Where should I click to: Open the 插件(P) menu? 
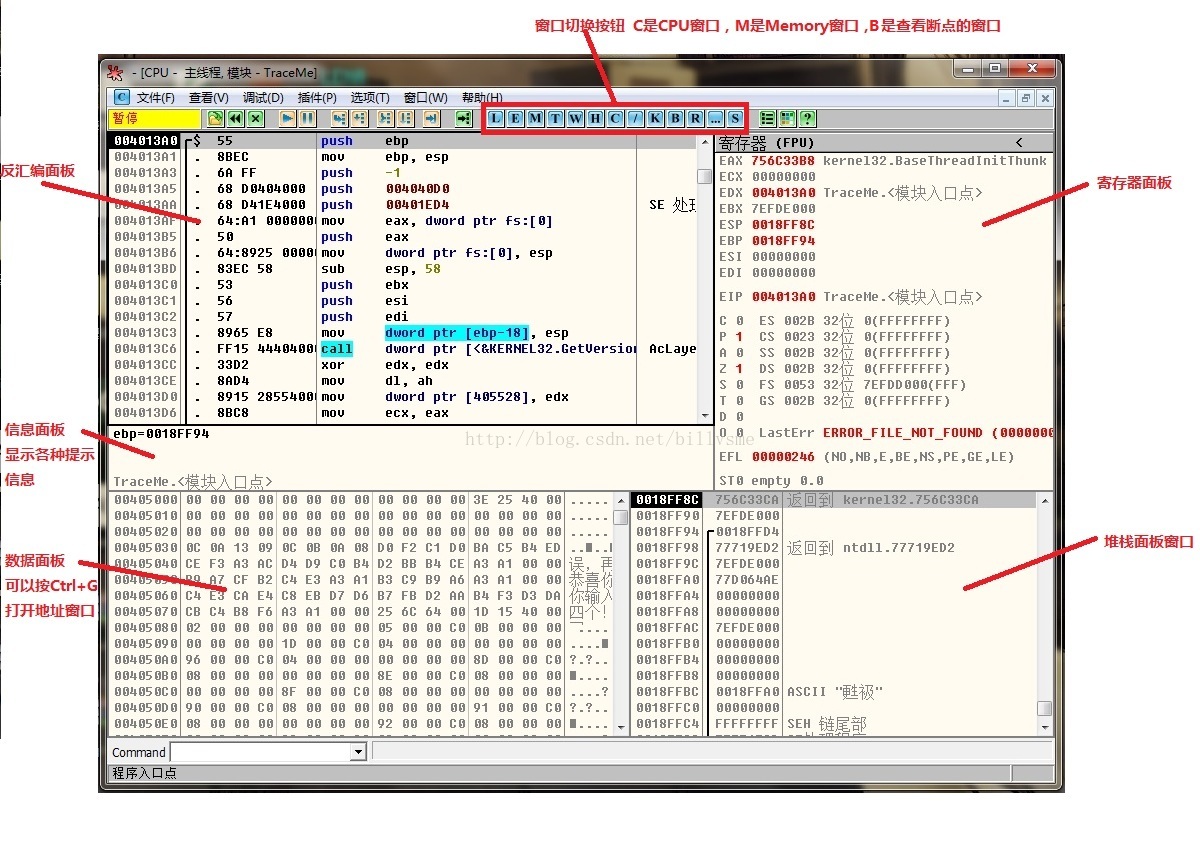(317, 97)
